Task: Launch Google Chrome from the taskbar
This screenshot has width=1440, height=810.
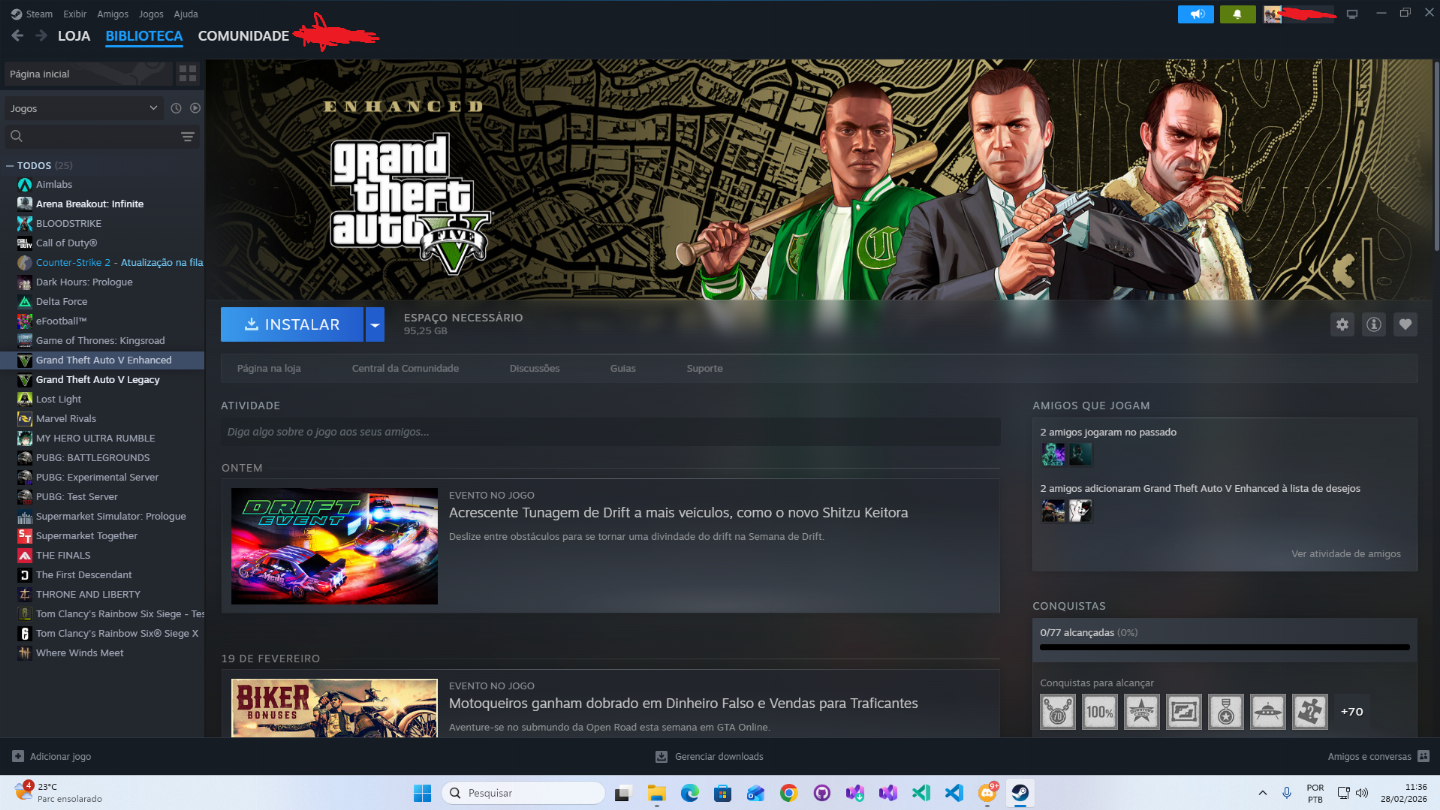Action: (x=789, y=793)
